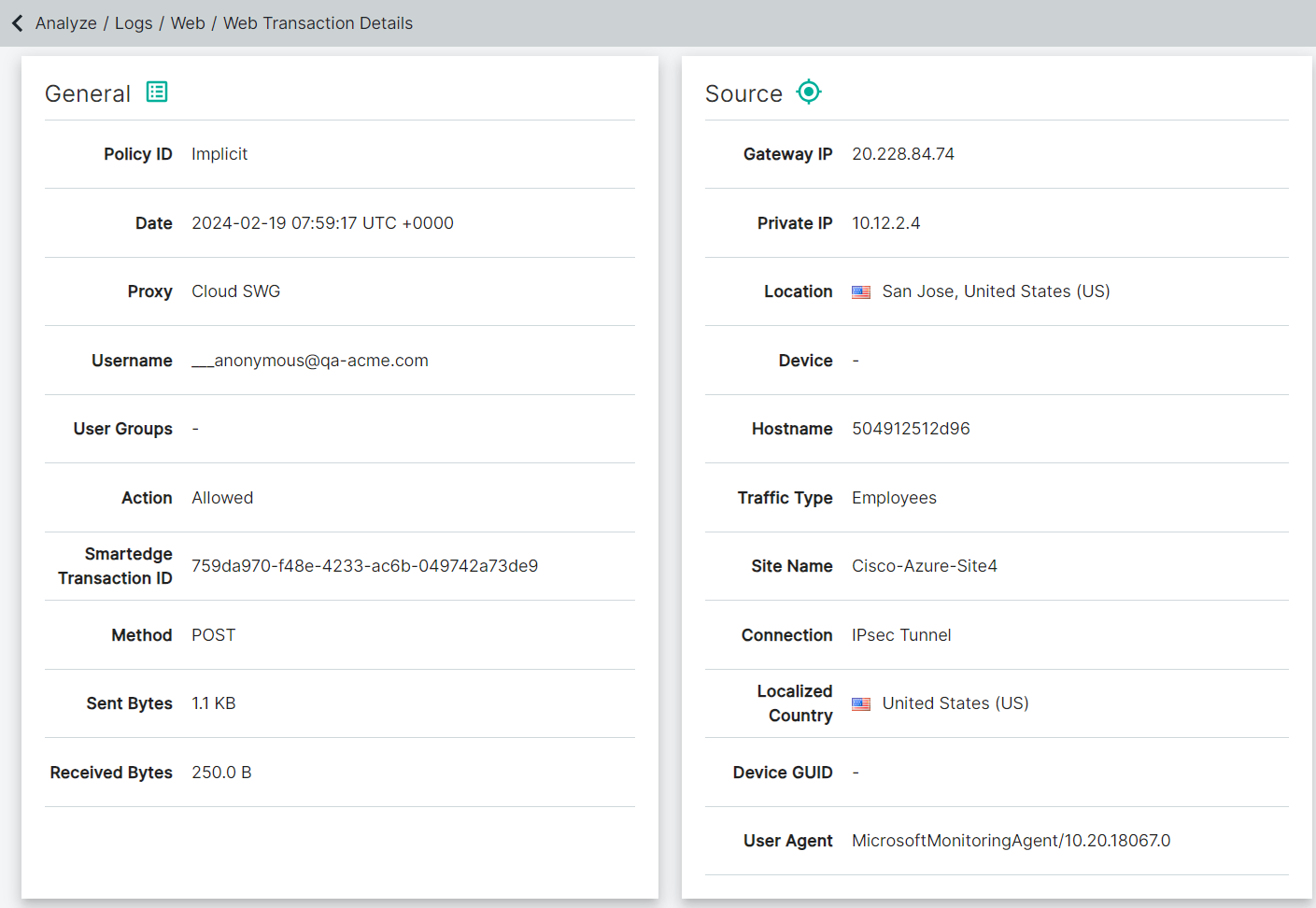Select the flag next to Localized Country
This screenshot has width=1316, height=908.
point(860,703)
